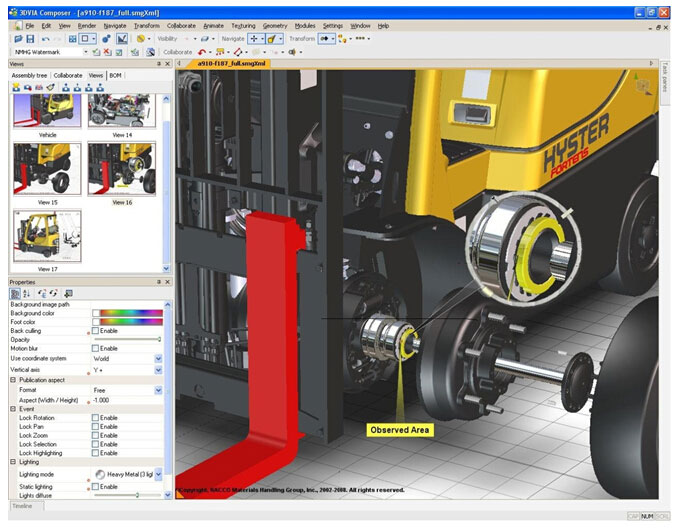The height and width of the screenshot is (529, 676).
Task: Click the alphabetical sort icon in Properties
Action: pos(27,293)
